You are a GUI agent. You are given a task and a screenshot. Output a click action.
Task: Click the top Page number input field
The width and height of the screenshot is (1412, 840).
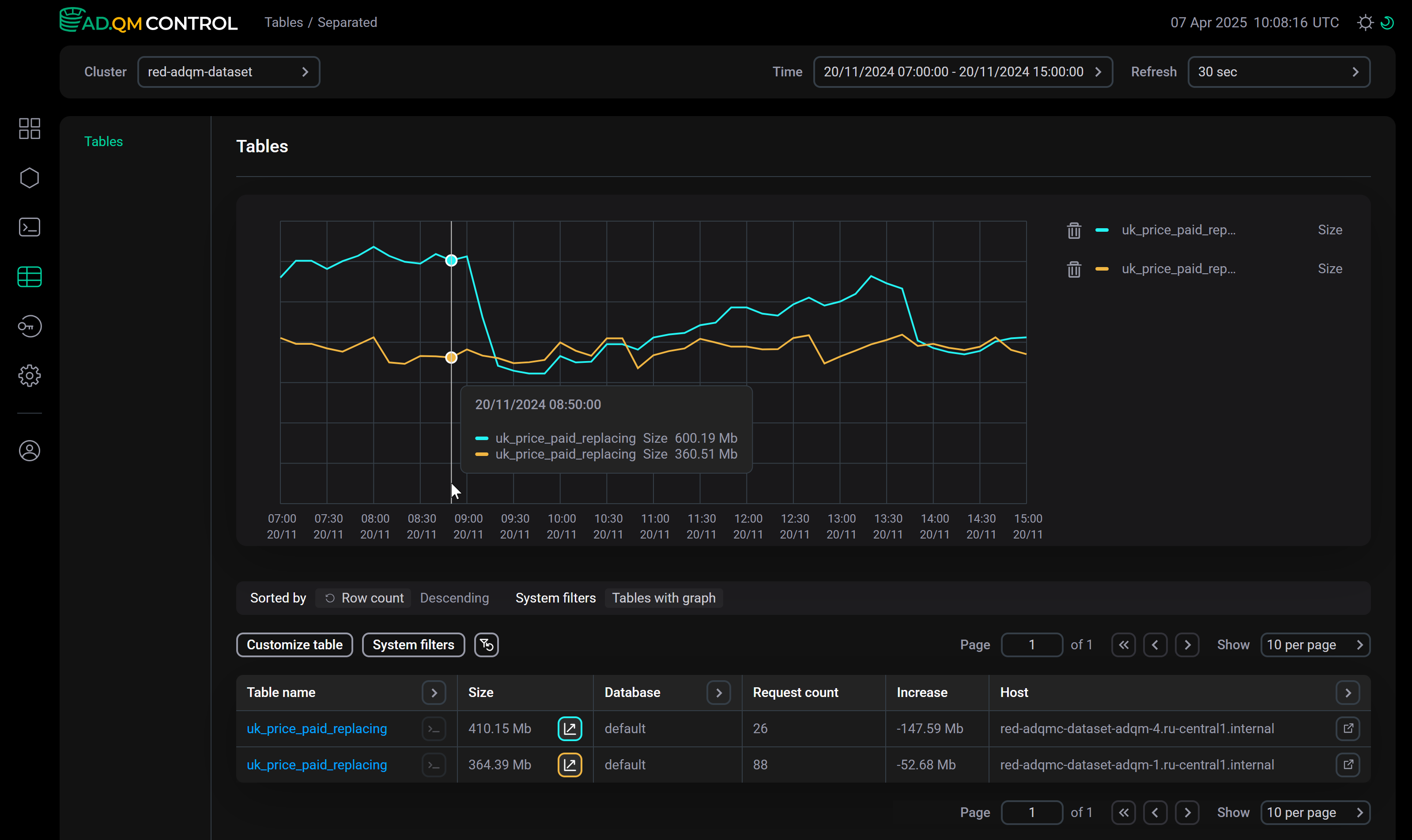(x=1031, y=645)
